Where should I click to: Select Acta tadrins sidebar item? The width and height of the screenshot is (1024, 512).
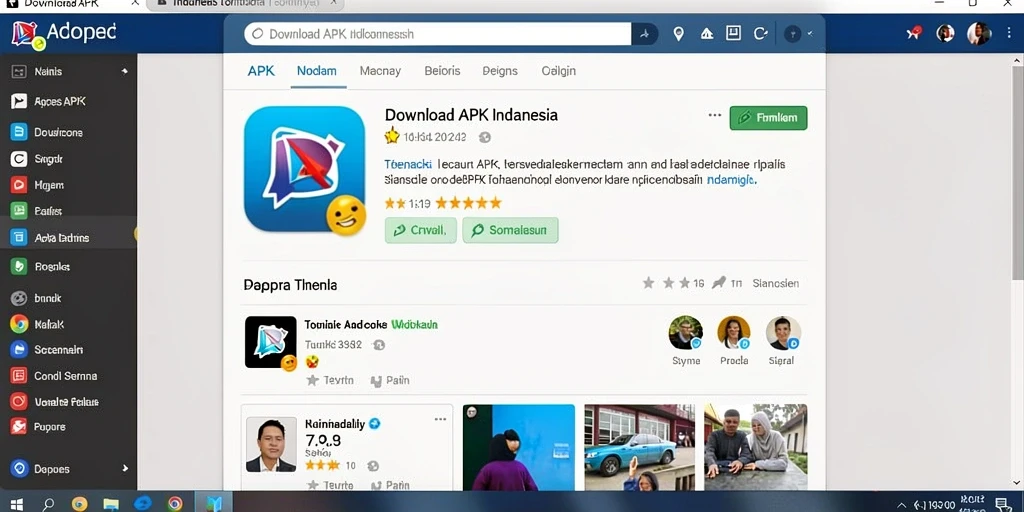click(x=69, y=238)
